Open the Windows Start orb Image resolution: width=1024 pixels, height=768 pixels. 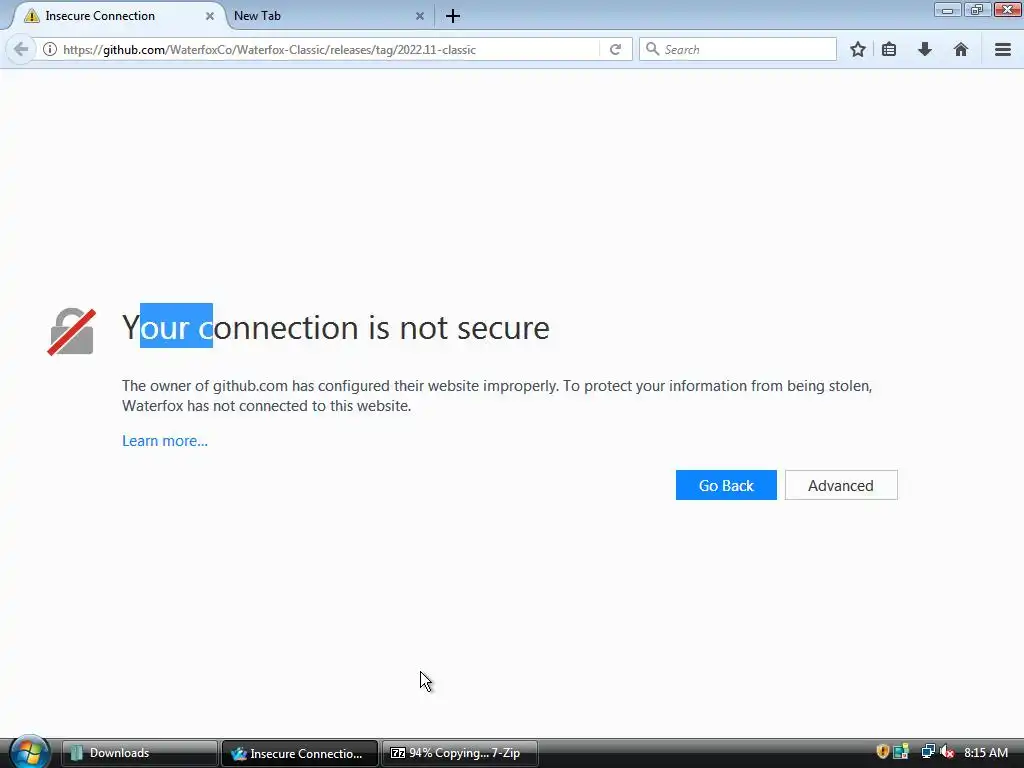29,752
